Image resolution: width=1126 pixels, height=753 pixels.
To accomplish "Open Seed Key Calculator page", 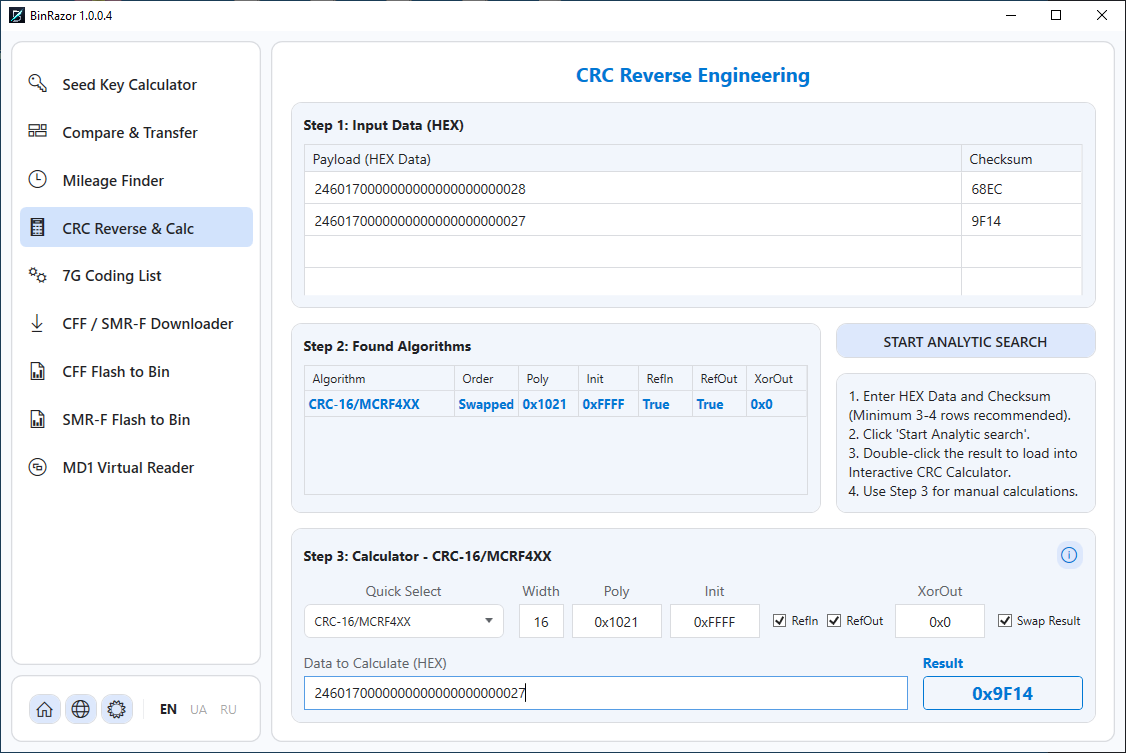I will click(136, 84).
